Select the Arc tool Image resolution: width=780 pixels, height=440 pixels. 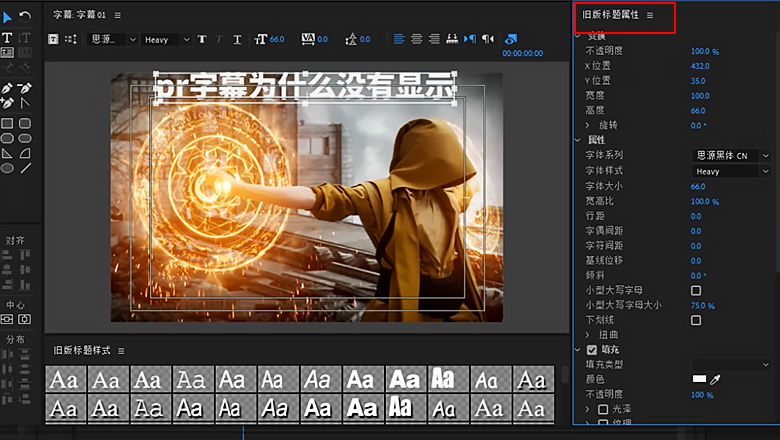pos(25,153)
